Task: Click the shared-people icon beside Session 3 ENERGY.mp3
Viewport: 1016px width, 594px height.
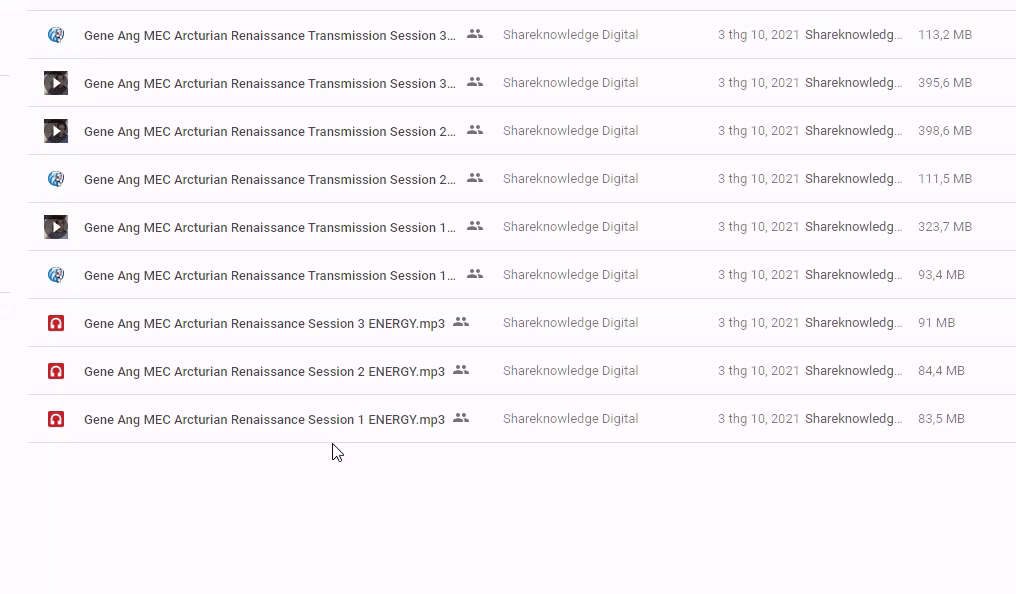Action: tap(461, 322)
